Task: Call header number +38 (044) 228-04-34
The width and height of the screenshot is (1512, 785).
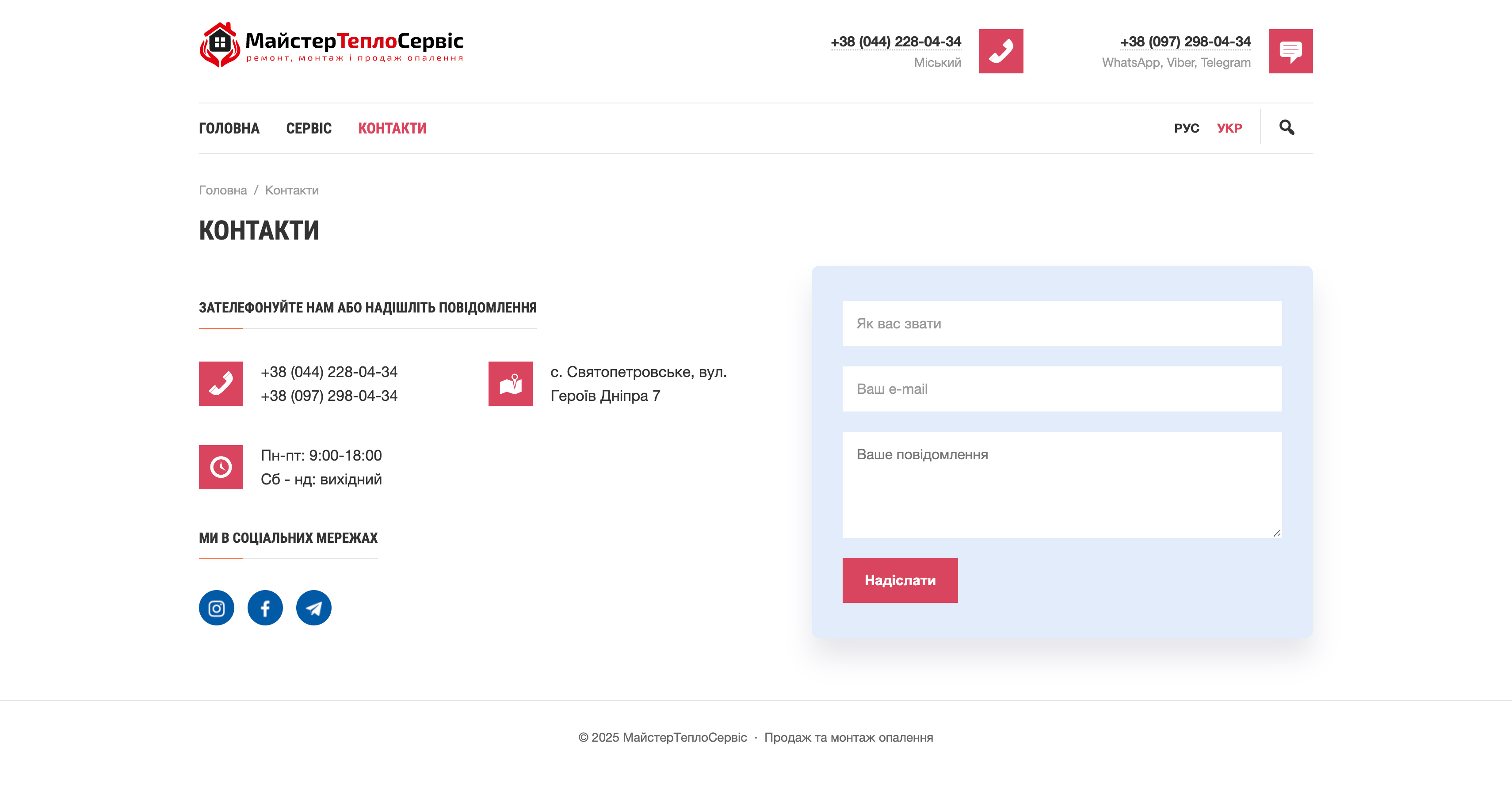Action: coord(896,42)
